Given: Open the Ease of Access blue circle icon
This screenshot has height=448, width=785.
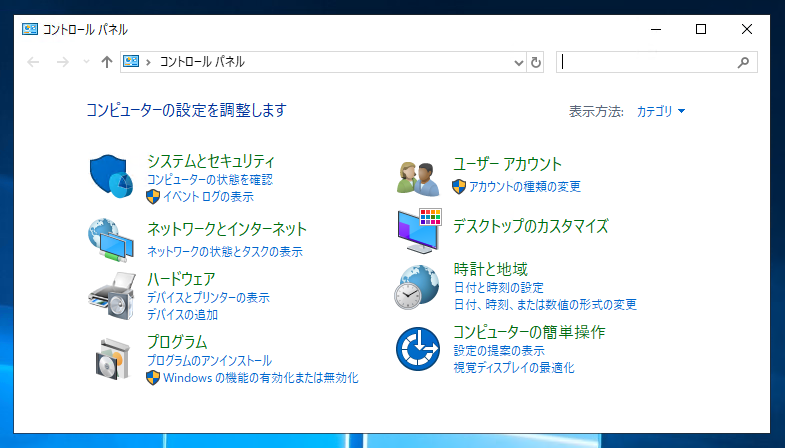Looking at the screenshot, I should (x=418, y=349).
